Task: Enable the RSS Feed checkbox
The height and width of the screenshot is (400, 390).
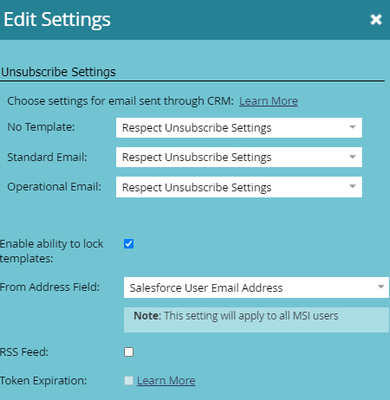Action: click(x=129, y=352)
